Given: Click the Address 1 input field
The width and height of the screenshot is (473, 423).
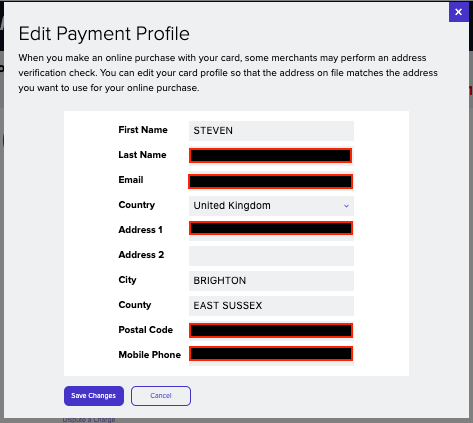Looking at the screenshot, I should (x=271, y=231).
